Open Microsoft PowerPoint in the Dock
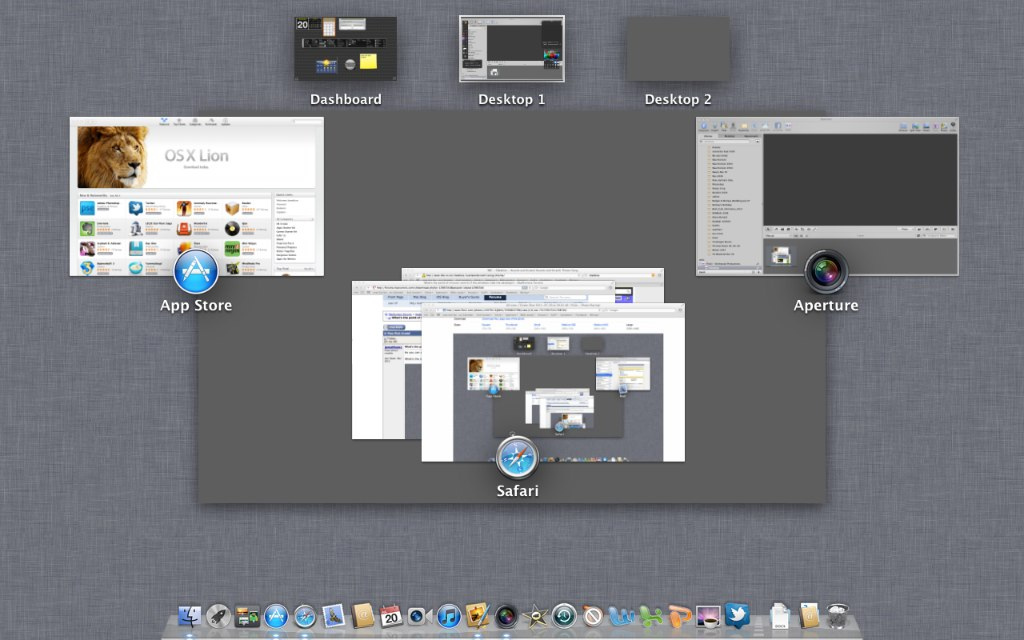The width and height of the screenshot is (1024, 640). point(680,616)
